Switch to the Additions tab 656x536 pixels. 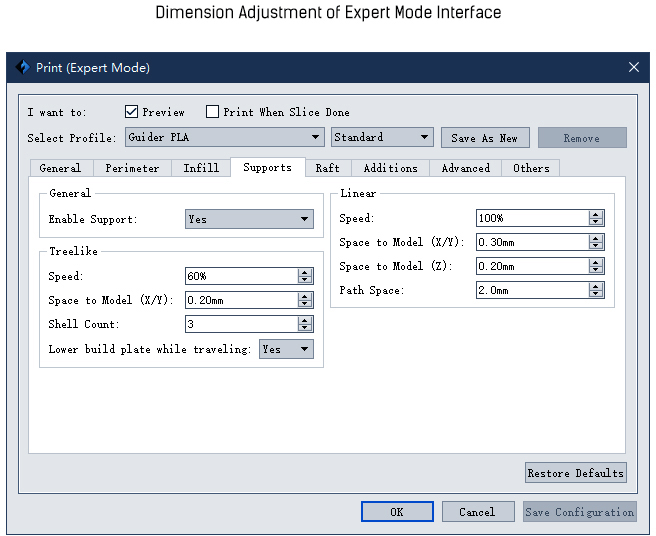390,168
